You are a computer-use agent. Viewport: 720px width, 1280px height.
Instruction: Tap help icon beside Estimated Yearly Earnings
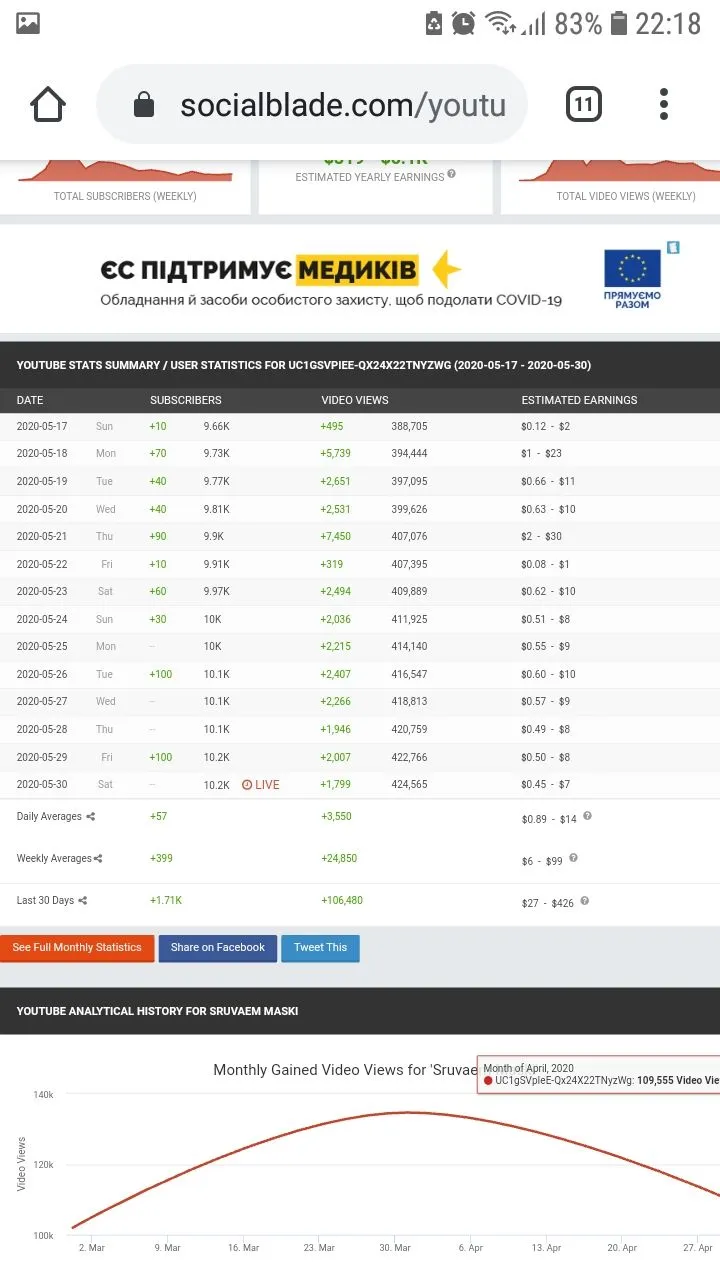point(452,174)
